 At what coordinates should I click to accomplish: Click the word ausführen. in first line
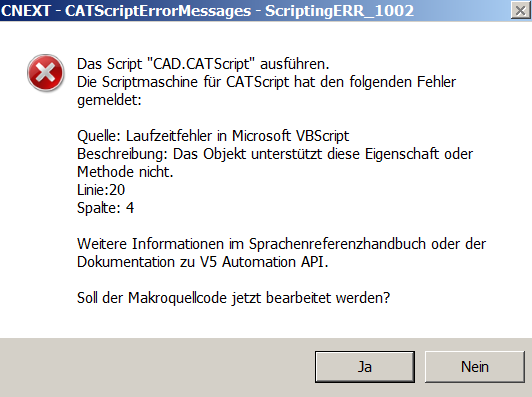click(x=295, y=64)
